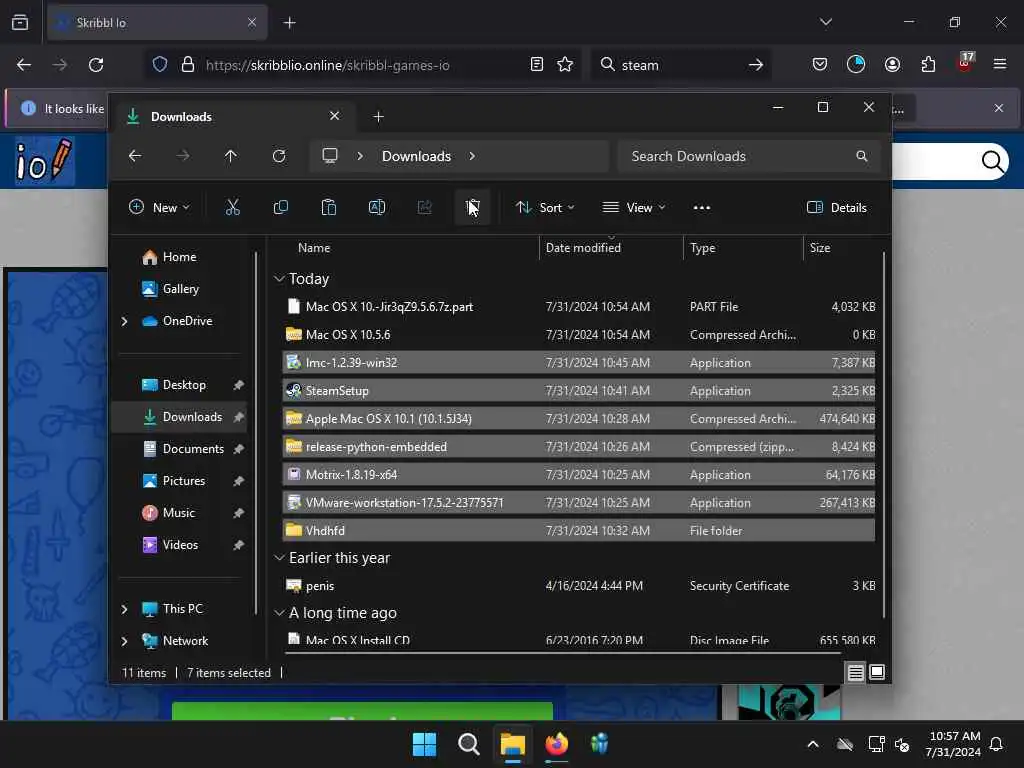This screenshot has height=768, width=1024.
Task: Open Documents in the navigation pane
Action: [183, 449]
